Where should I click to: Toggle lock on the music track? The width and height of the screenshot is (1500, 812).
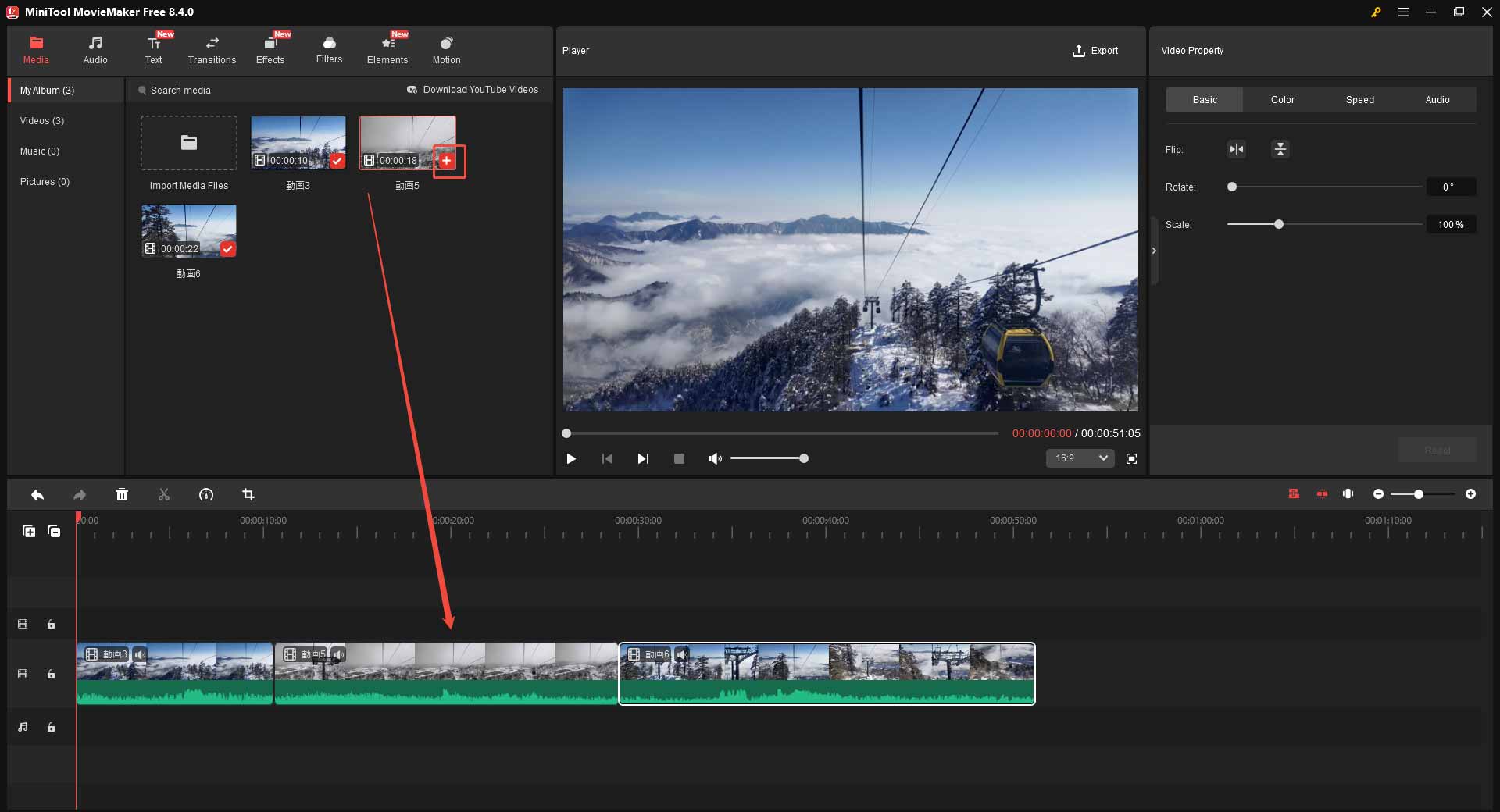point(51,727)
